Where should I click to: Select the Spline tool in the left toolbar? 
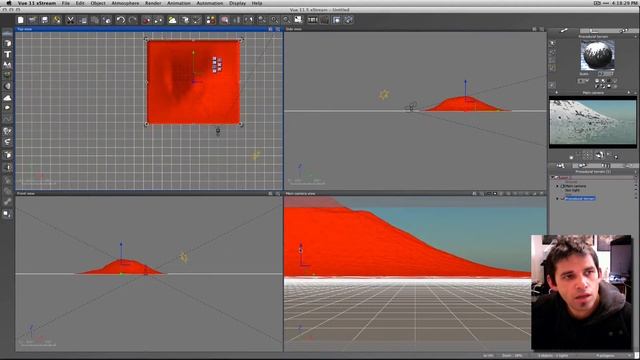7,119
